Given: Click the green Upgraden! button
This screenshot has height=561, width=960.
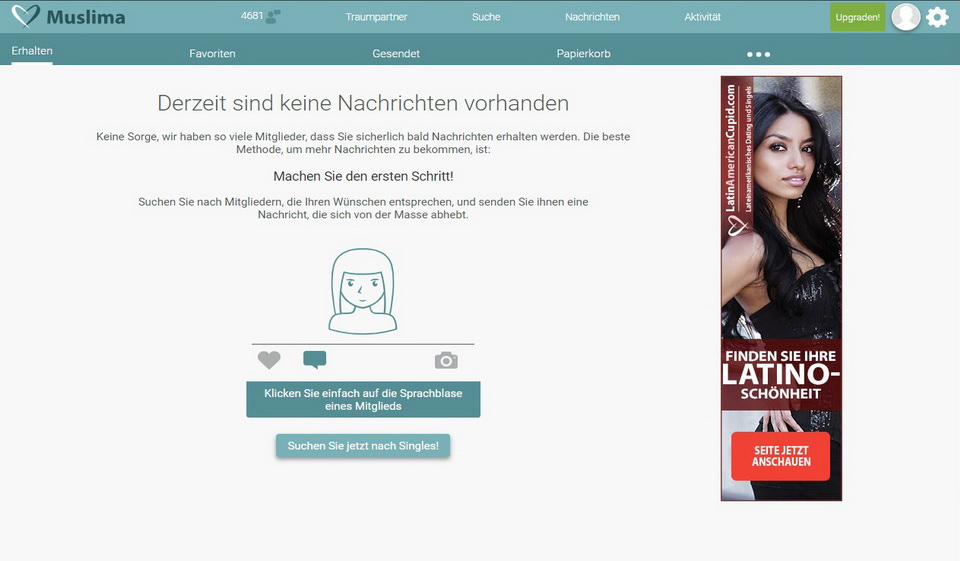Looking at the screenshot, I should [857, 17].
